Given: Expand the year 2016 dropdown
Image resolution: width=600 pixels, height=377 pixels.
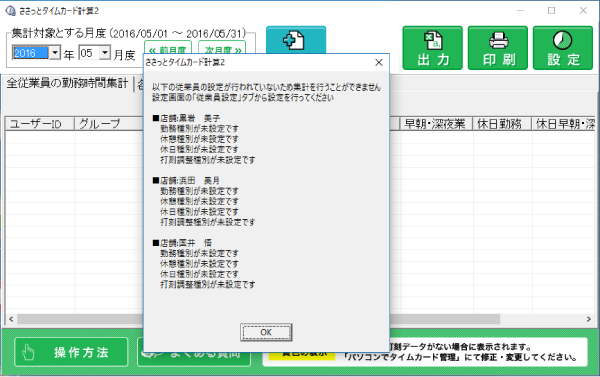Looking at the screenshot, I should (x=55, y=52).
